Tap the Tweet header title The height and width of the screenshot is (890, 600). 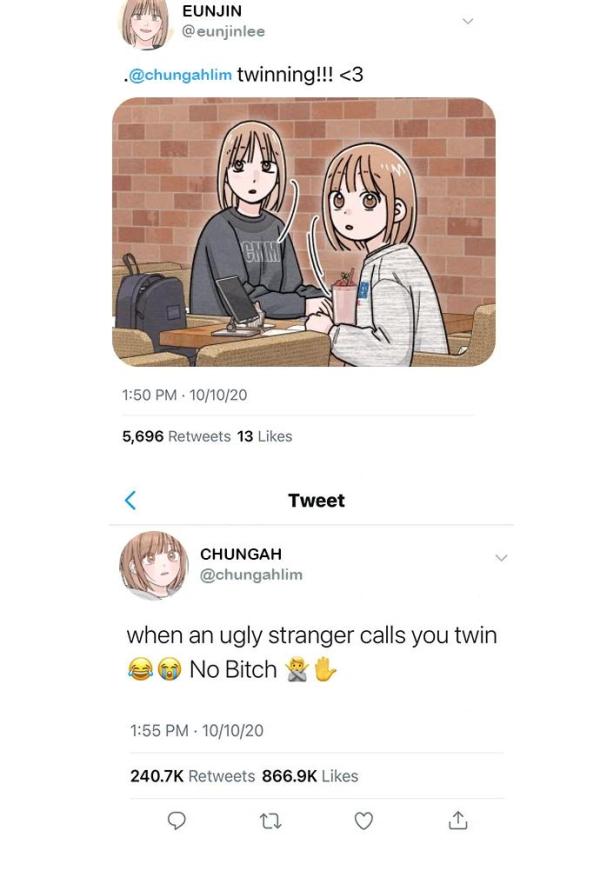click(x=316, y=501)
